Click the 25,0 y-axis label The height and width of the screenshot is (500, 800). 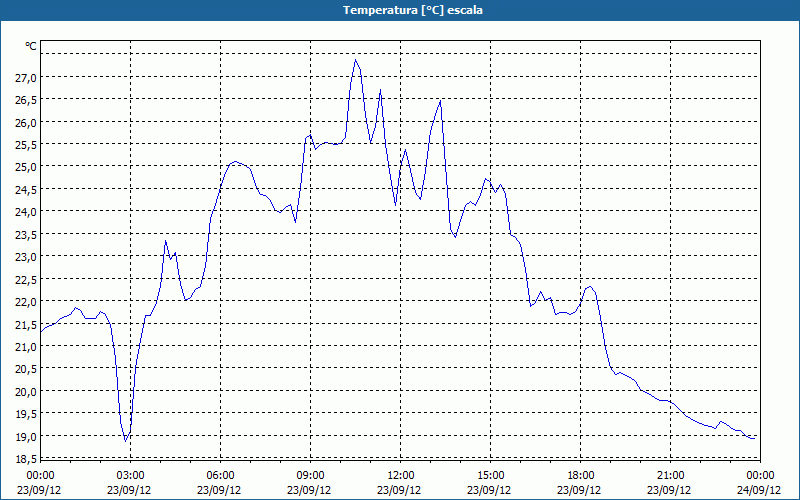pyautogui.click(x=26, y=167)
